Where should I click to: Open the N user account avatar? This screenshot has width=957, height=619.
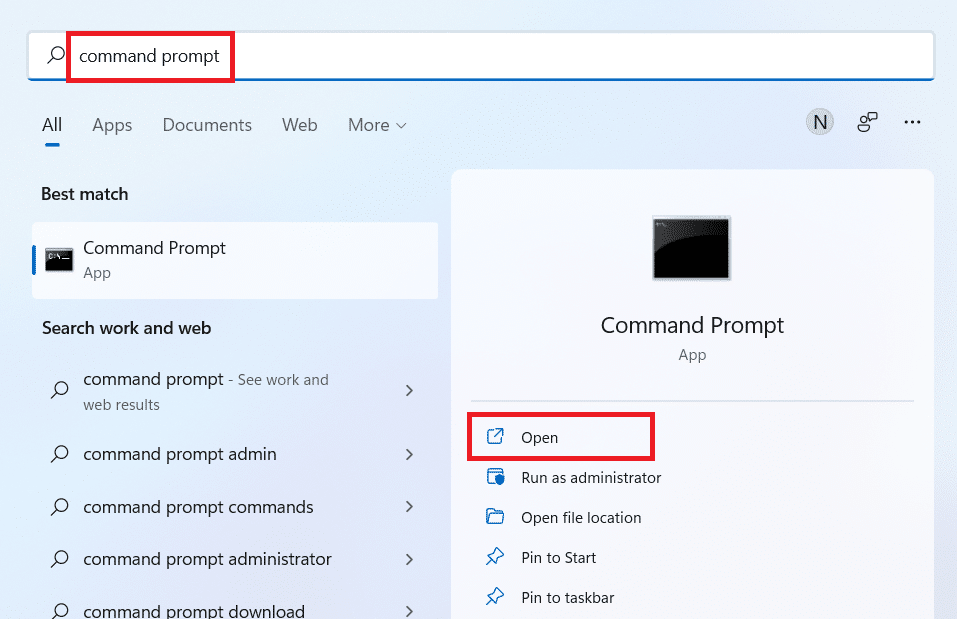(x=820, y=122)
